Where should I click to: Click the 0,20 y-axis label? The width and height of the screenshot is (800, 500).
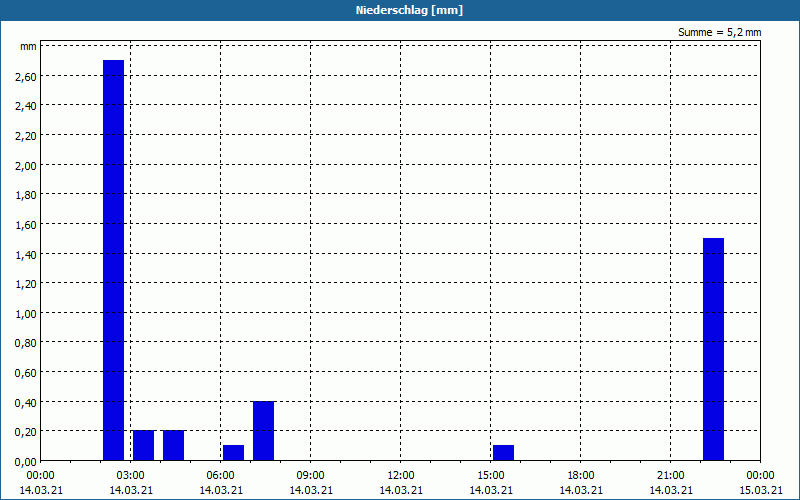tap(26, 432)
